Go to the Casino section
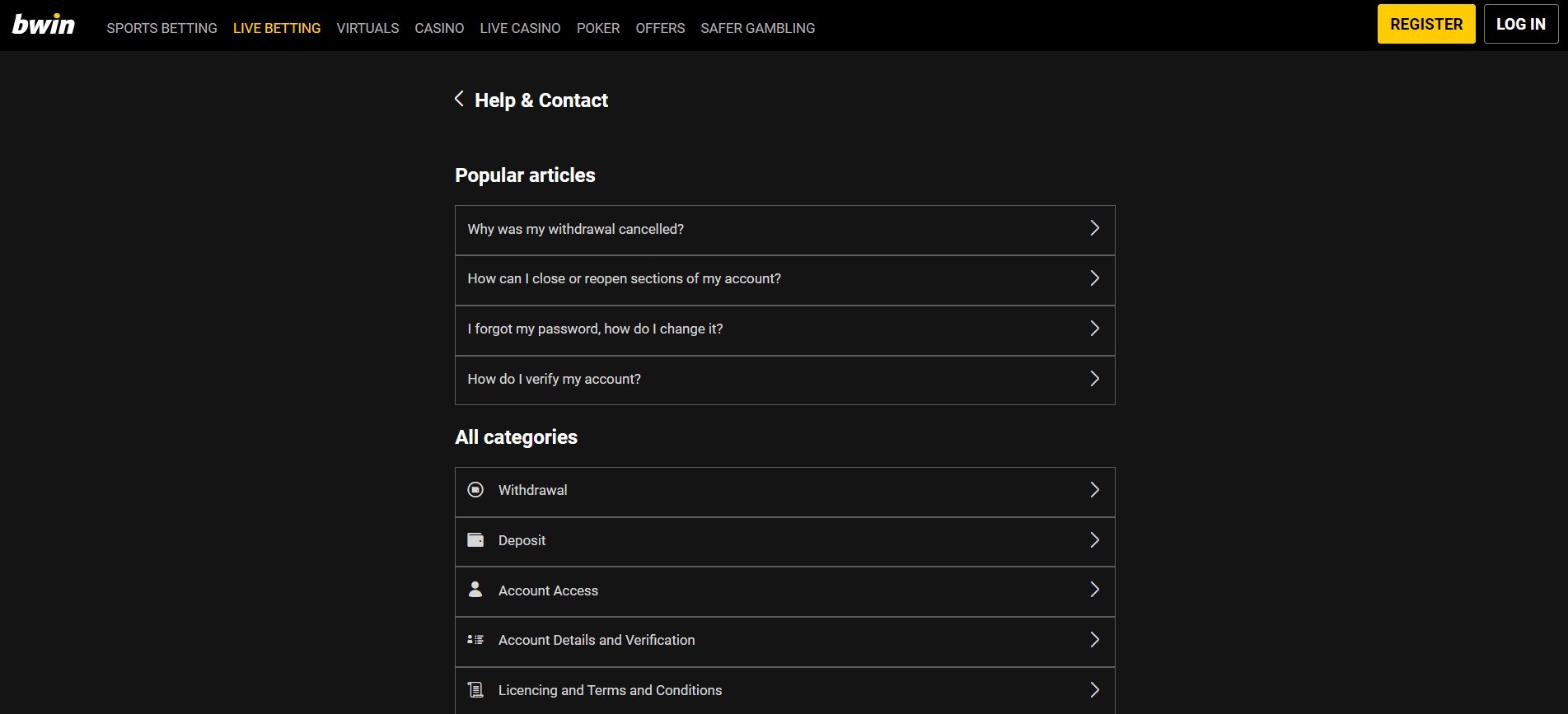The height and width of the screenshot is (714, 1568). 439,28
